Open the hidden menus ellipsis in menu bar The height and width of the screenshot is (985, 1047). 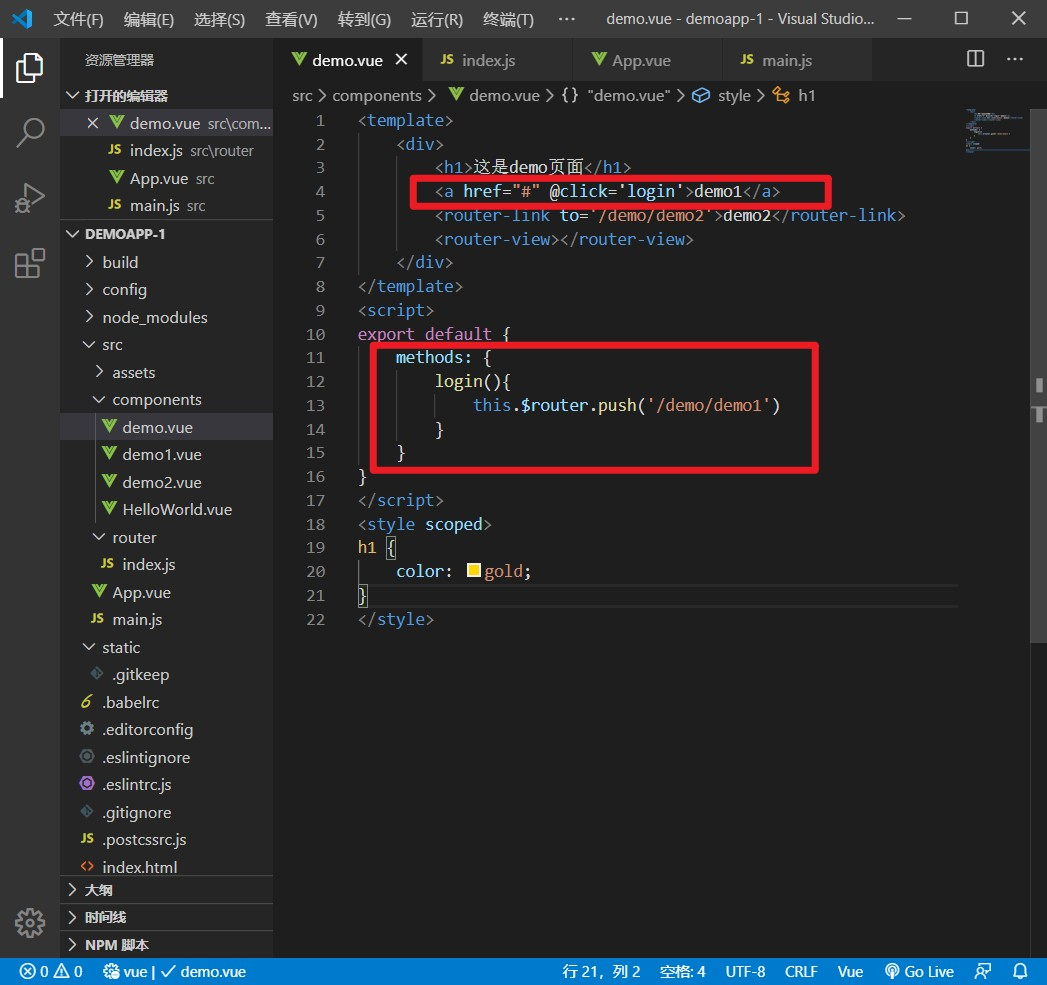(x=566, y=19)
